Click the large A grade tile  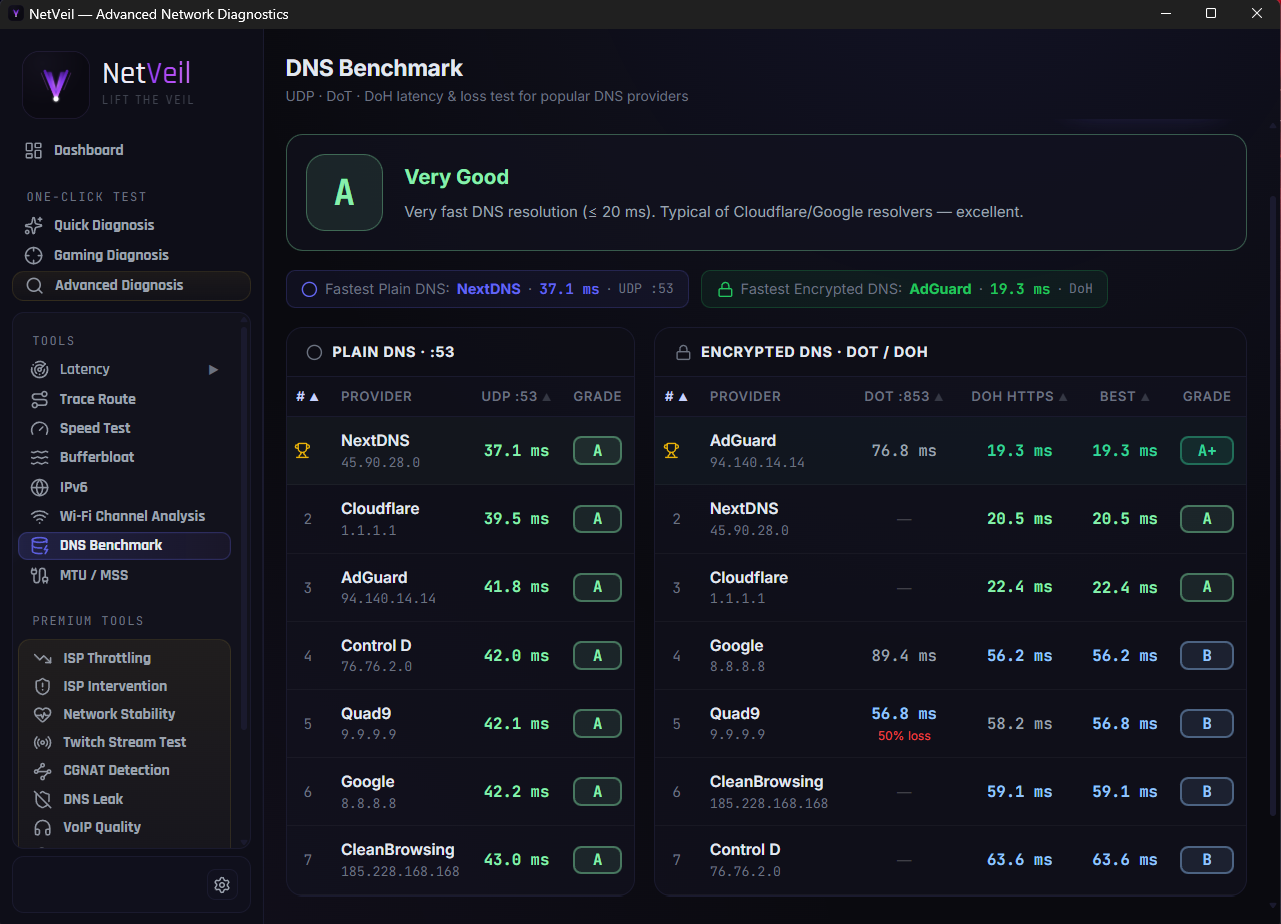[344, 192]
